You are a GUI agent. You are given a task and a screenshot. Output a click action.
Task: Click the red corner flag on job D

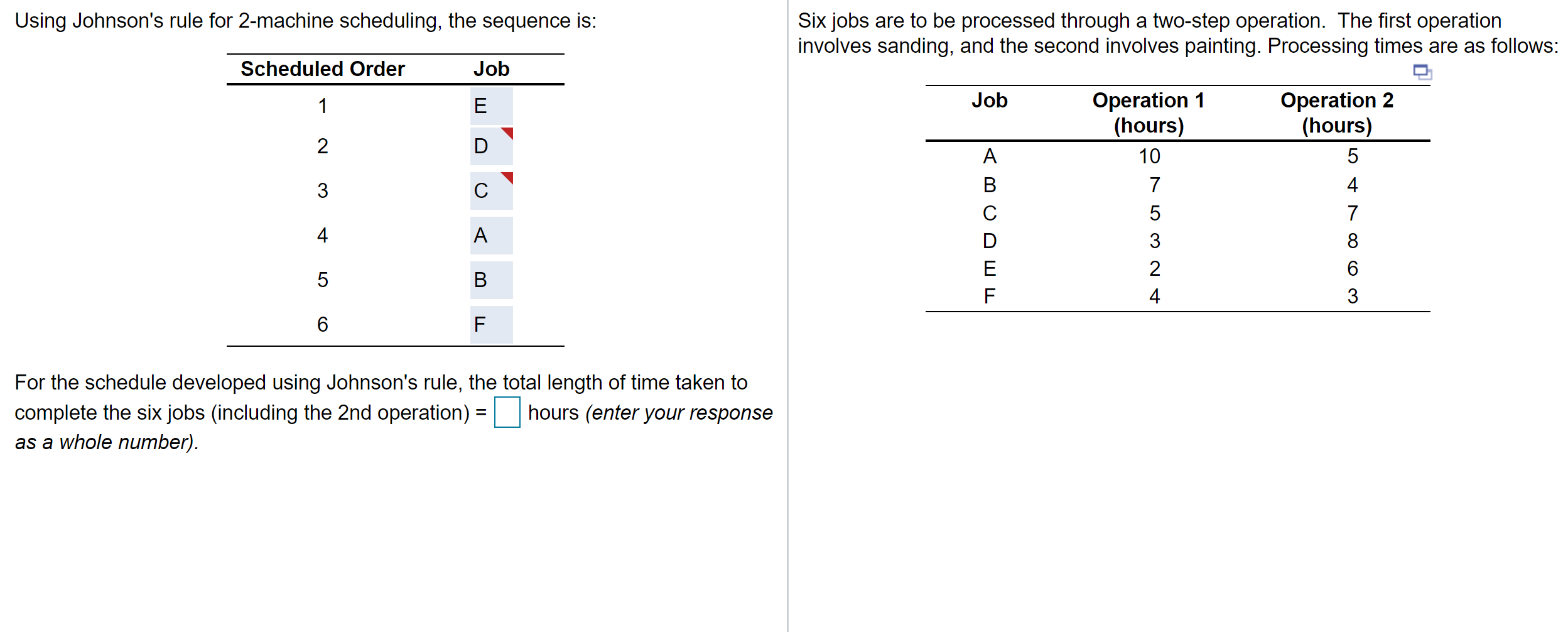click(509, 132)
